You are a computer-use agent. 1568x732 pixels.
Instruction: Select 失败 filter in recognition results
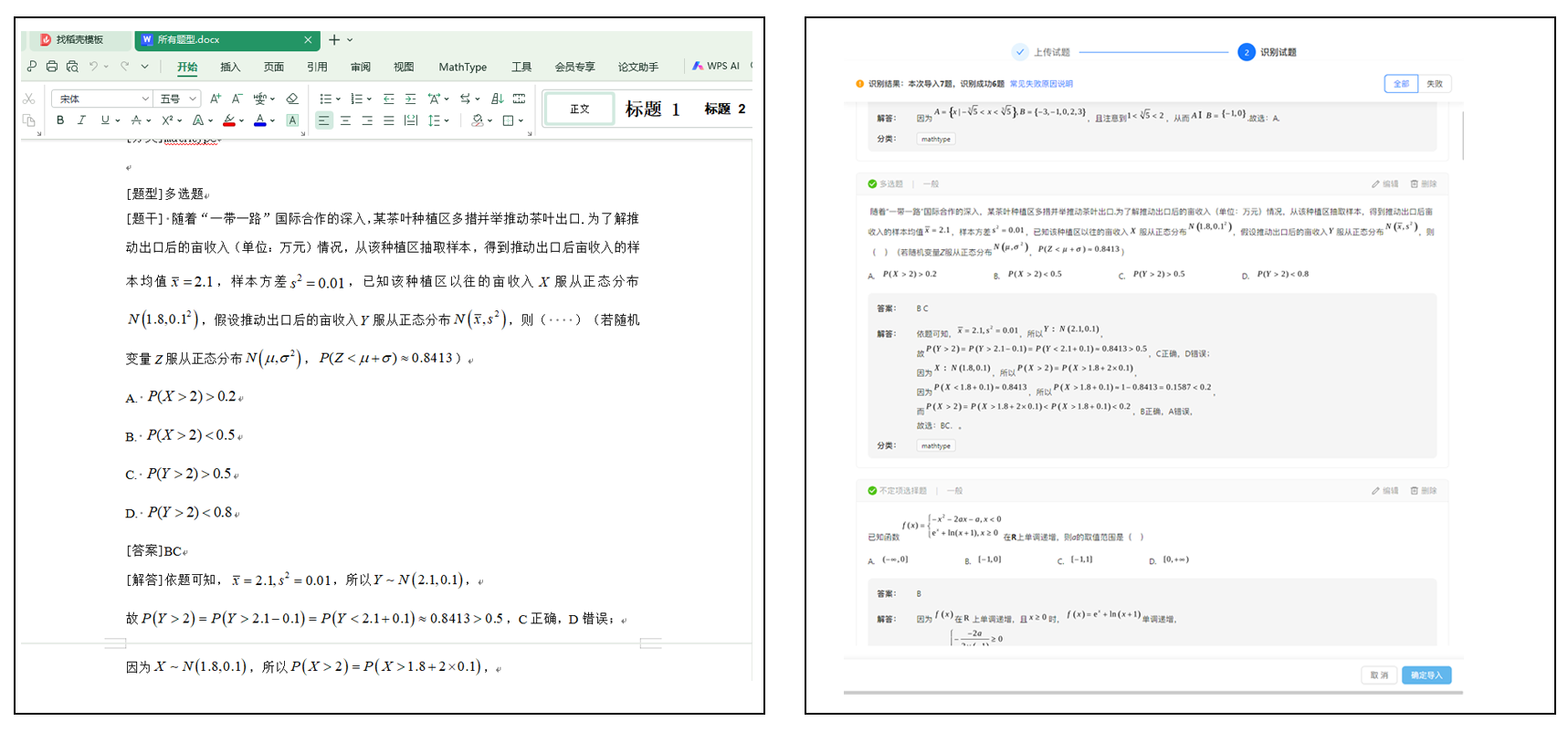pyautogui.click(x=1435, y=84)
